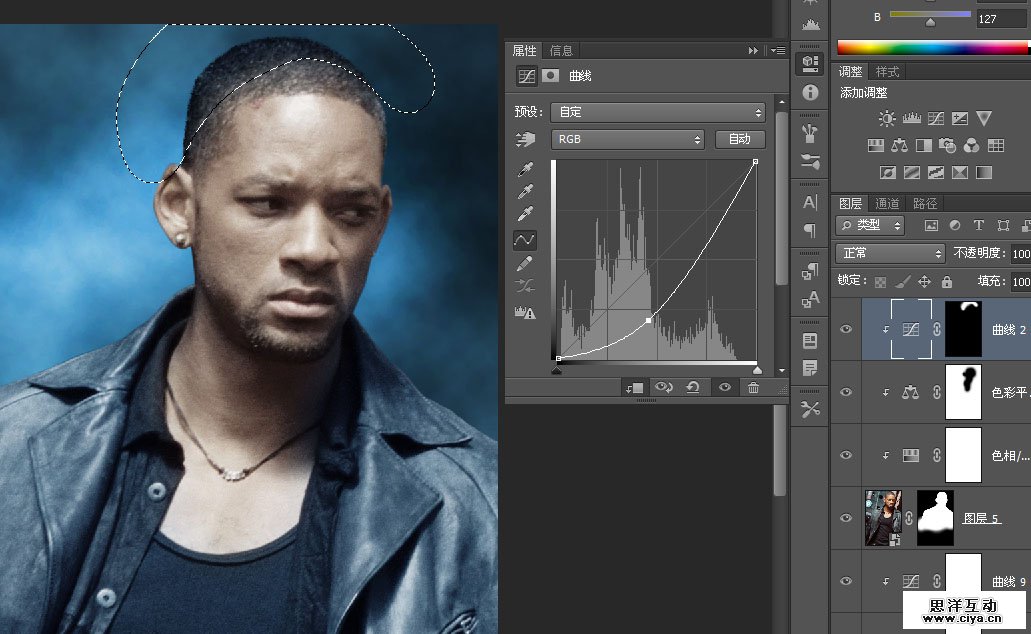Click the delete adjustment layer trash icon
Screen dimensions: 1031x634
tap(753, 388)
